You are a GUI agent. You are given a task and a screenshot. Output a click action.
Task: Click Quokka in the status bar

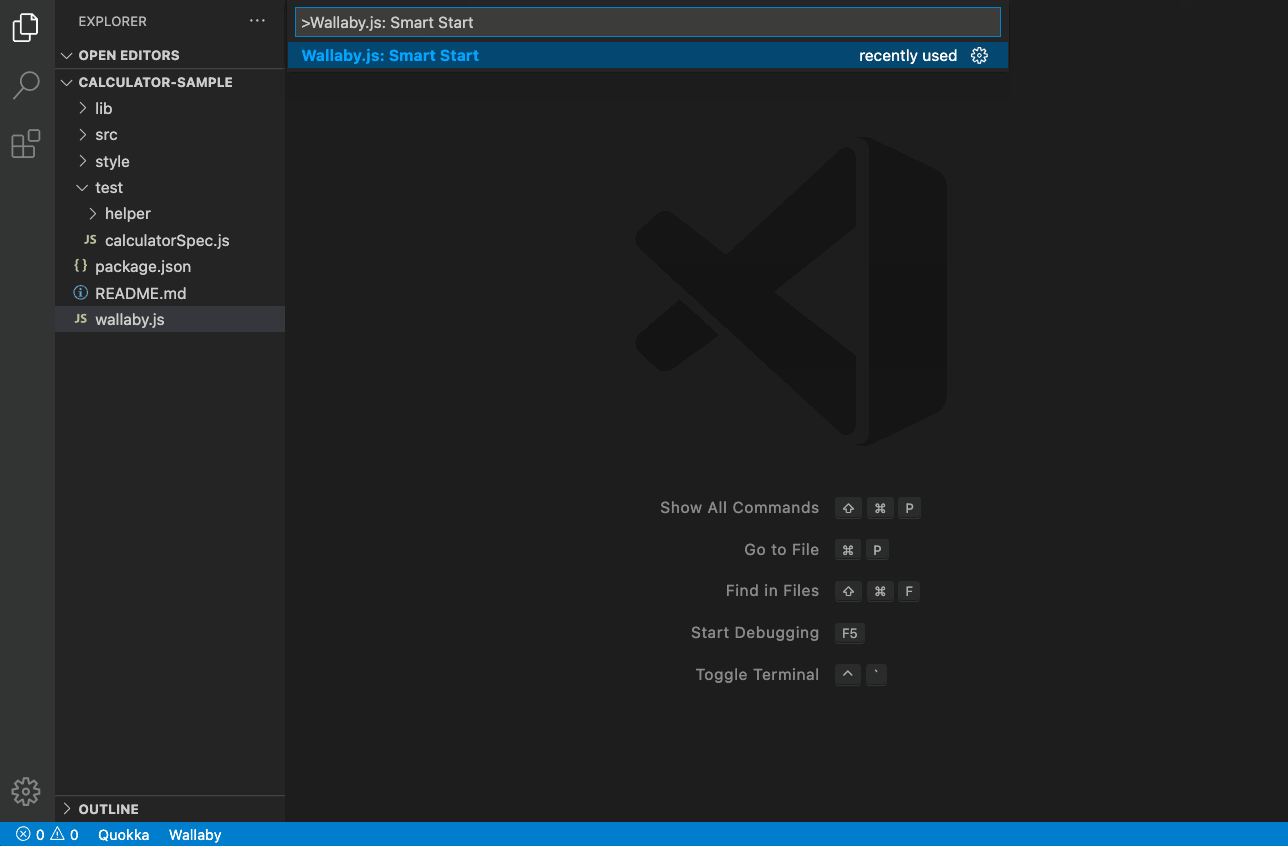124,834
